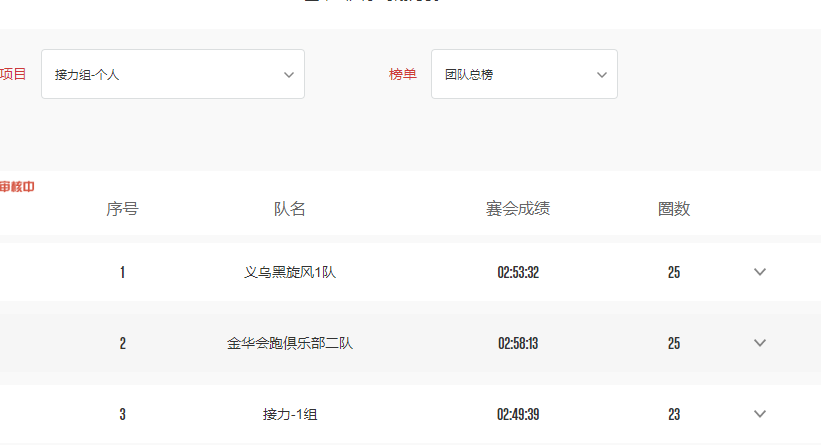This screenshot has height=445, width=821.
Task: Click result time 02:58:13
Action: [518, 343]
